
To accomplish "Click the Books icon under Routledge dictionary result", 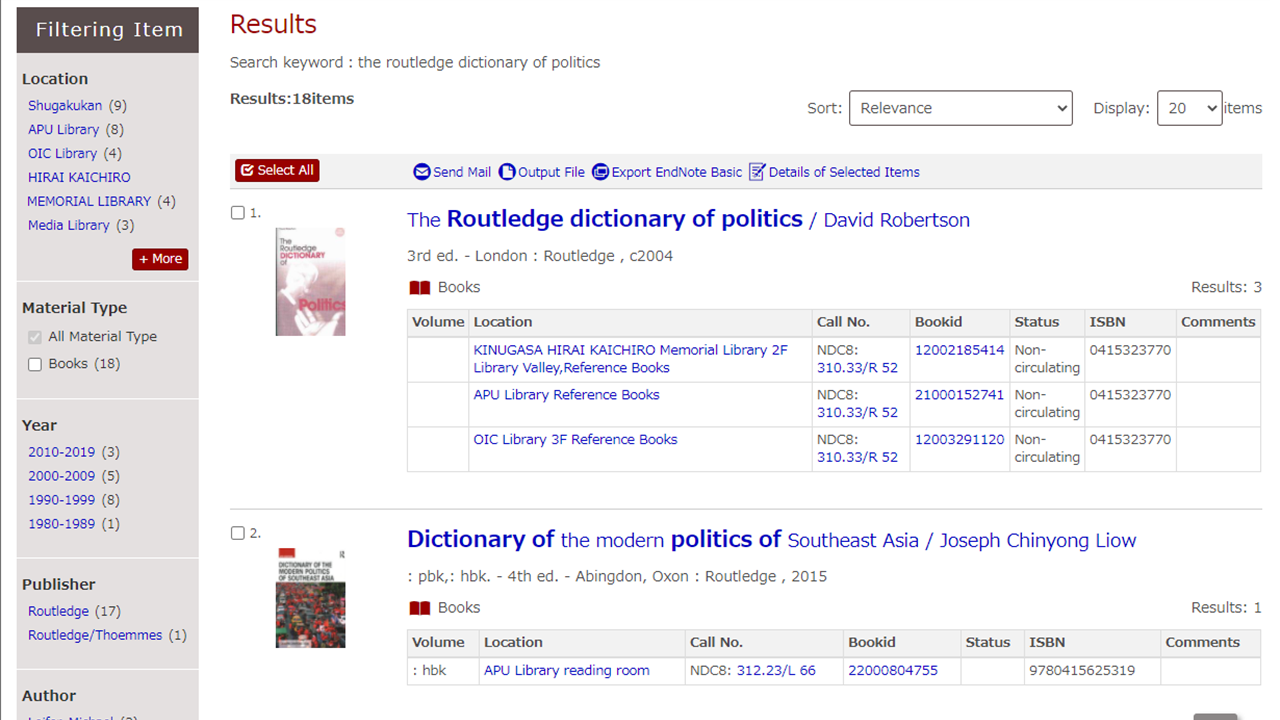I will click(x=420, y=288).
